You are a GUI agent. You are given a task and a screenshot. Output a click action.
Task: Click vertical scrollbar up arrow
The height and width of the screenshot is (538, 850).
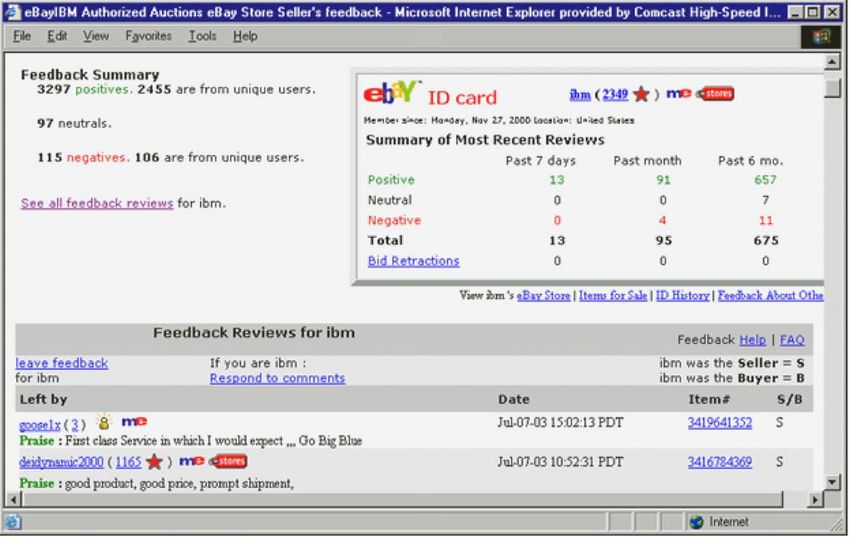[x=832, y=62]
